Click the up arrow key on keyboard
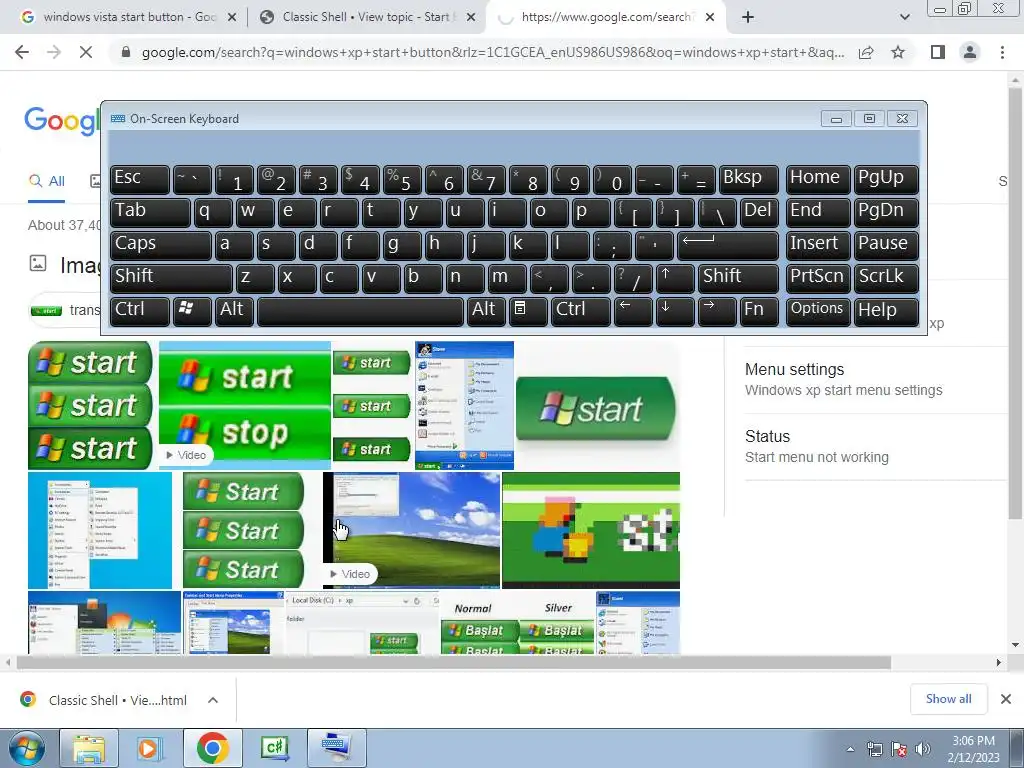Viewport: 1024px width, 768px height. point(673,278)
